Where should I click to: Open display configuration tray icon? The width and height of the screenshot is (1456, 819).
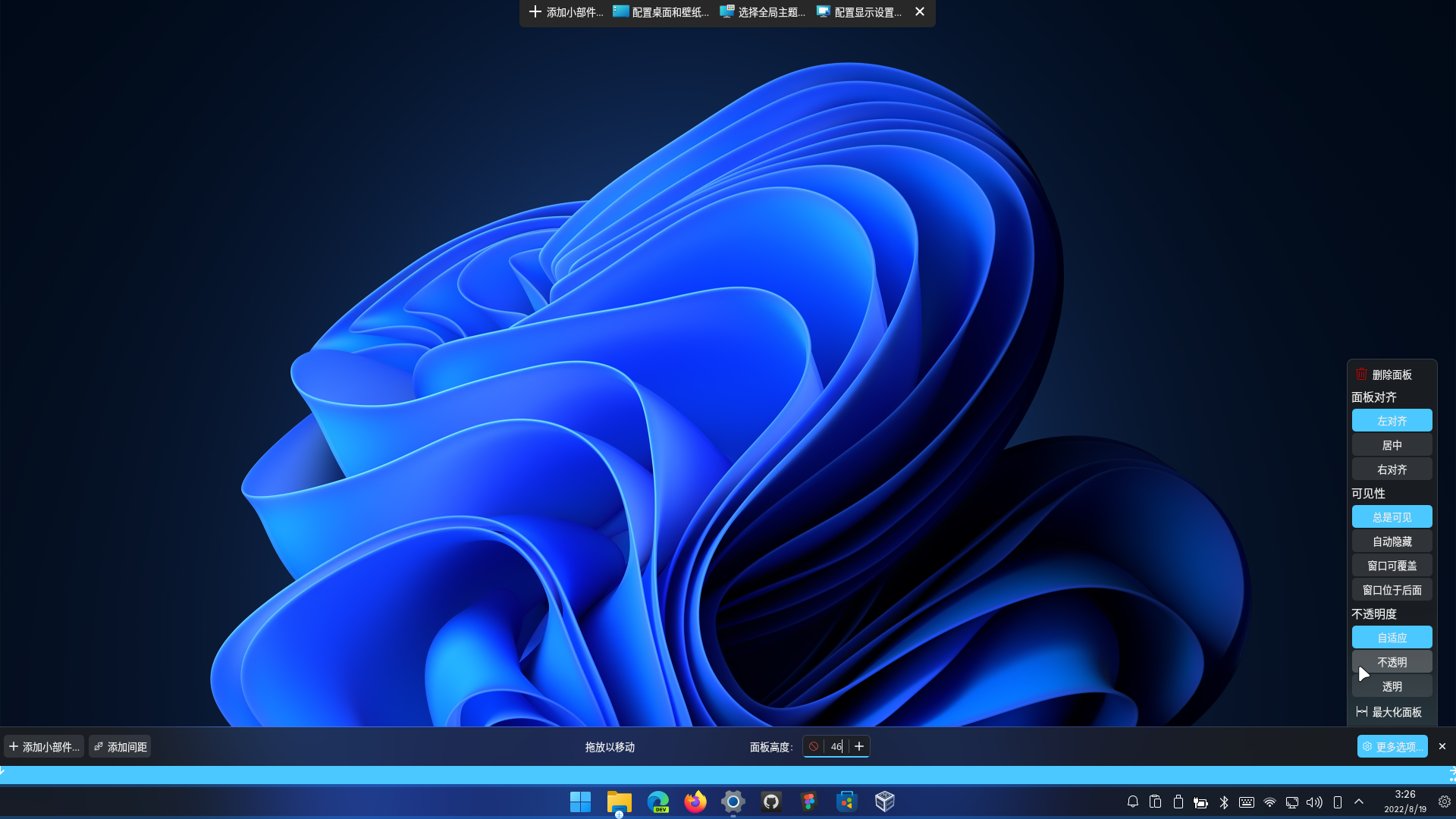pyautogui.click(x=1292, y=802)
